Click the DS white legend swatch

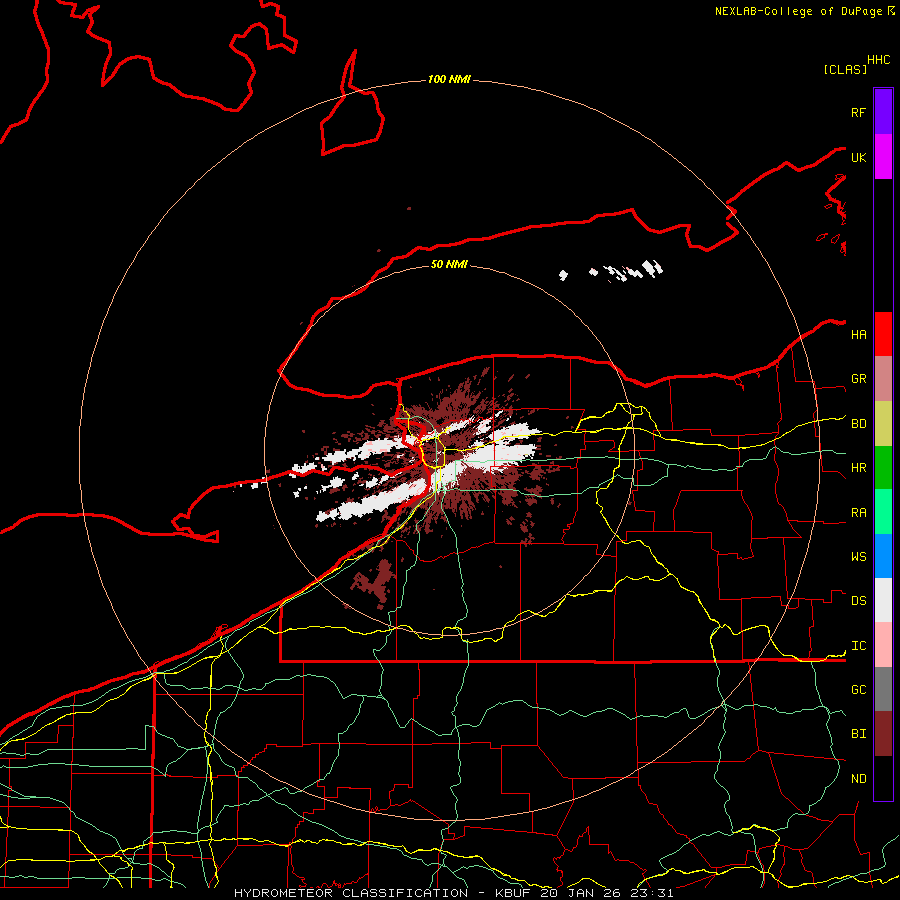tap(883, 600)
